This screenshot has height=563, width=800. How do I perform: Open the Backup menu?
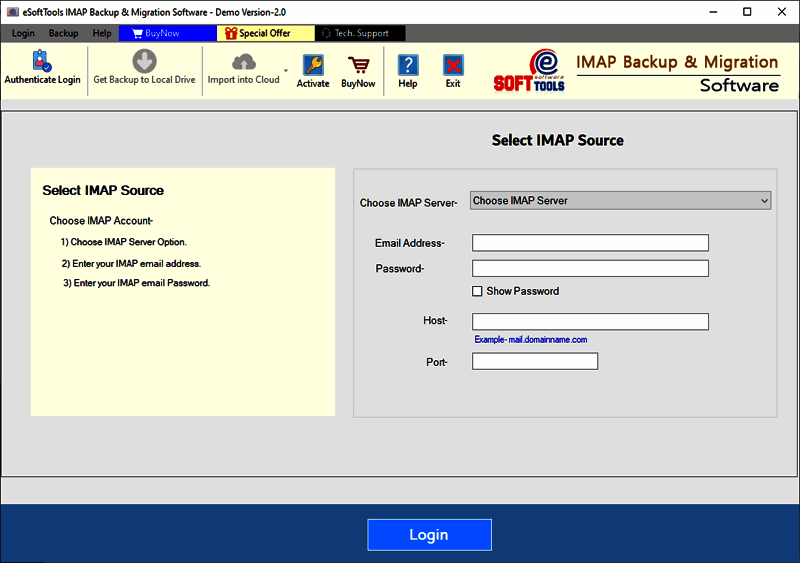click(63, 33)
